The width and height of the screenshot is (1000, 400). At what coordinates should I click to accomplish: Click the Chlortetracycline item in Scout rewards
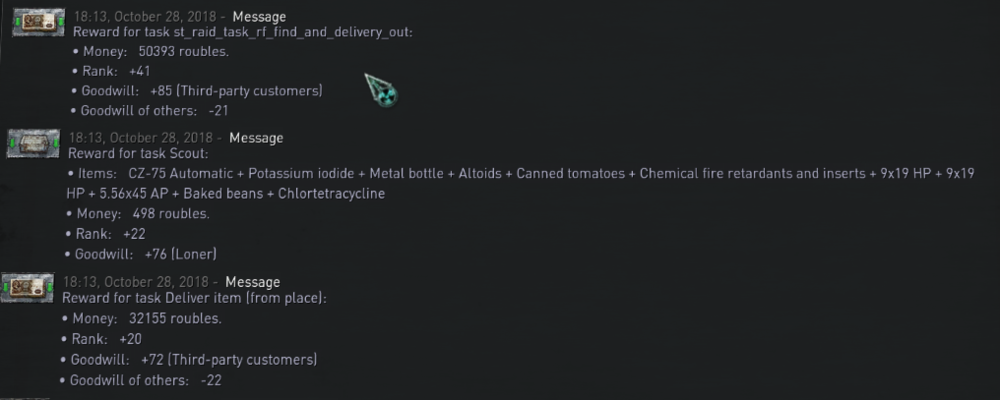click(332, 193)
